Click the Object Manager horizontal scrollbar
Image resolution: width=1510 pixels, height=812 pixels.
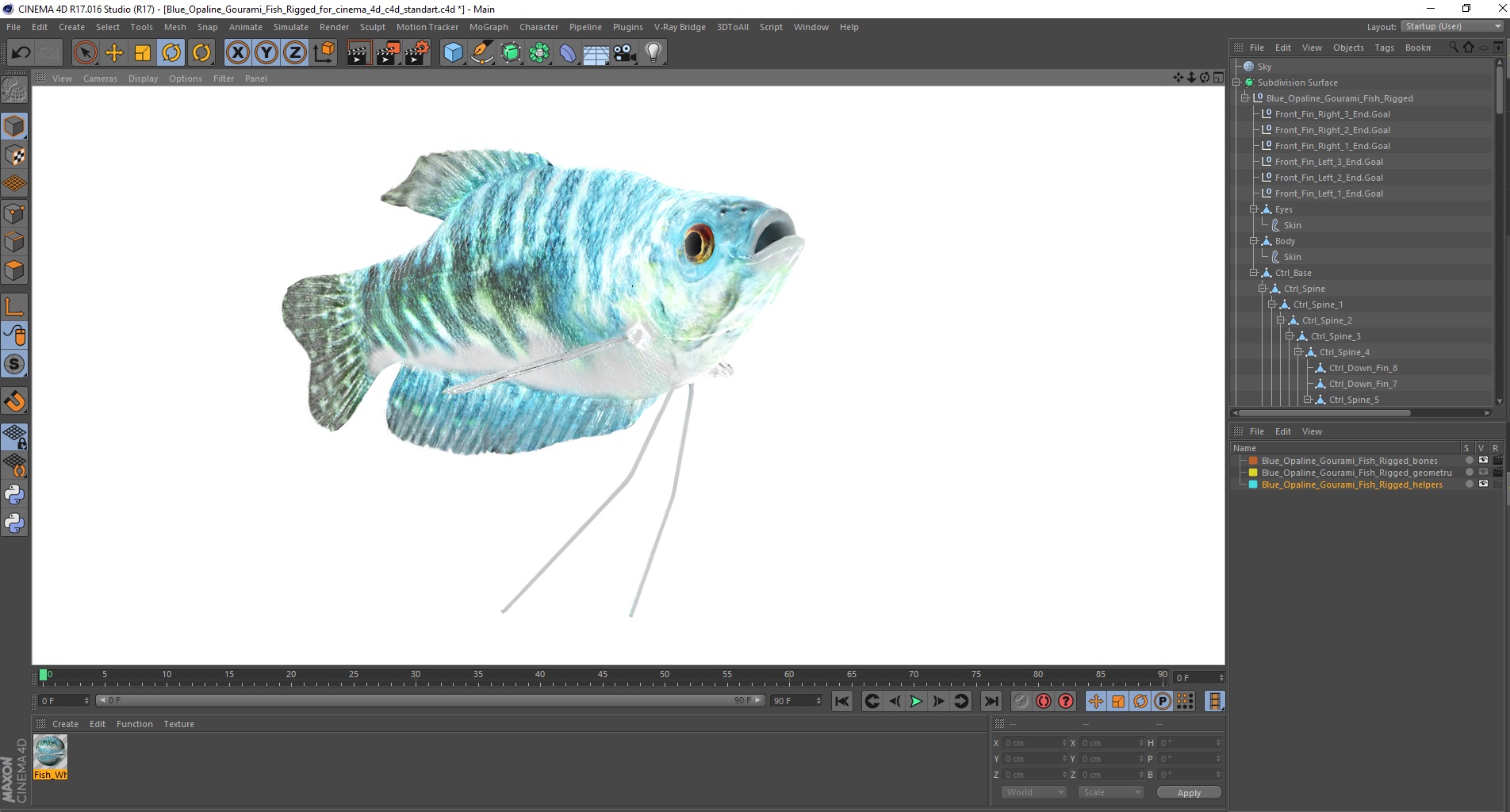pos(1324,412)
